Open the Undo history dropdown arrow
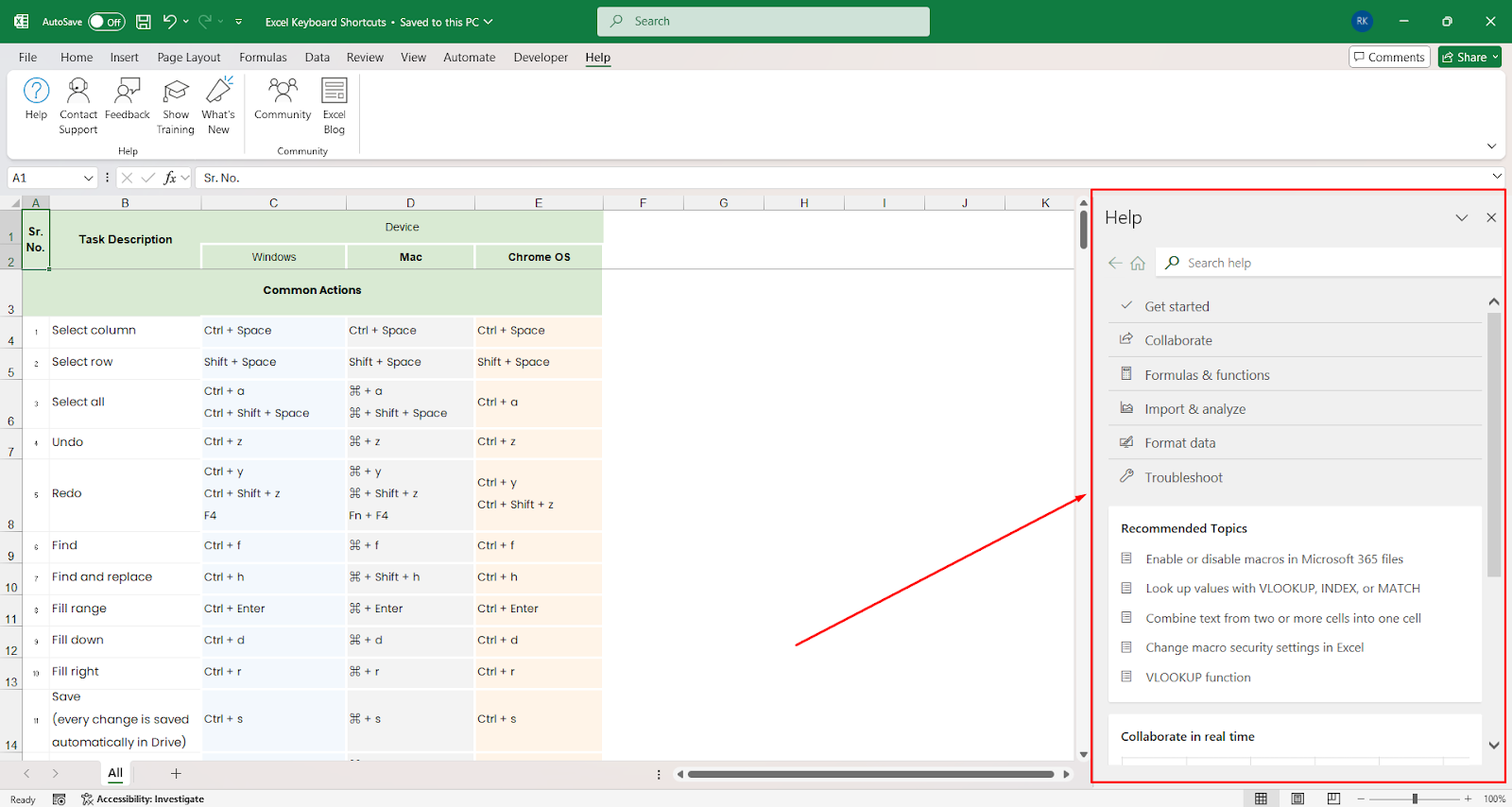This screenshot has height=807, width=1512. pyautogui.click(x=186, y=21)
